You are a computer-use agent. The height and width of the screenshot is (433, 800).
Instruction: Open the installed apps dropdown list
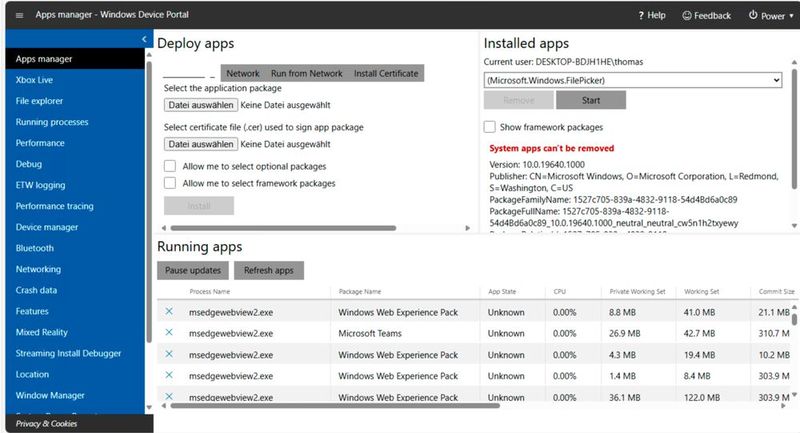point(633,80)
